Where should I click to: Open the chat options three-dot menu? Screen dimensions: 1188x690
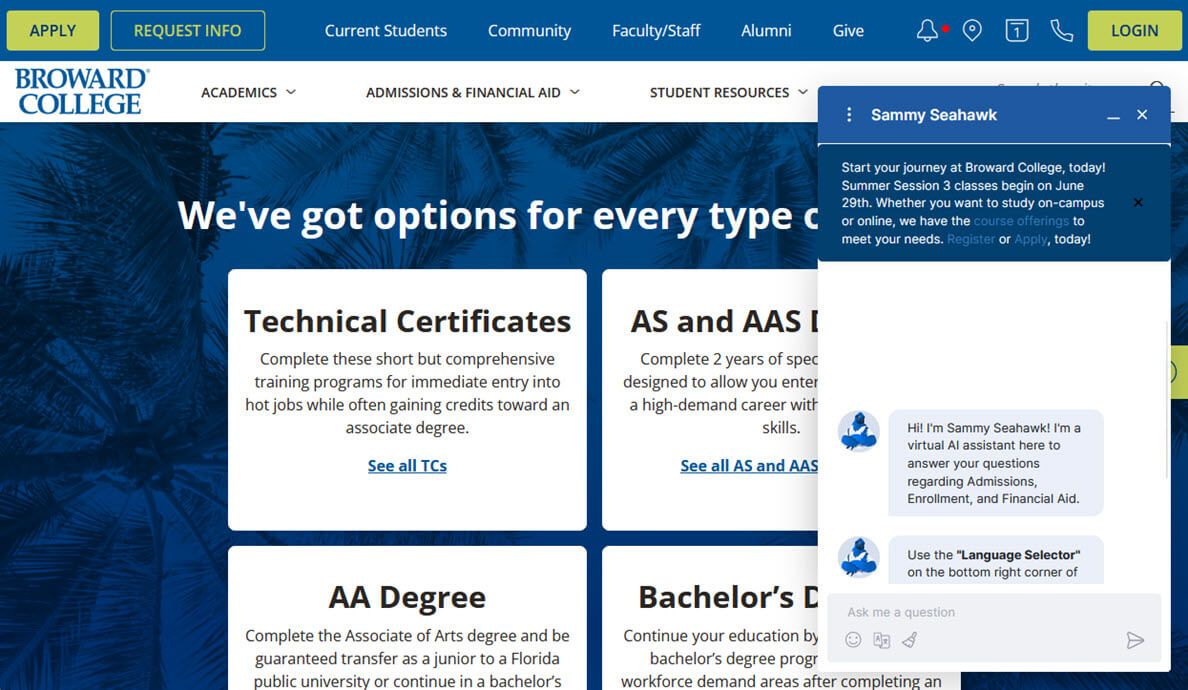tap(849, 114)
